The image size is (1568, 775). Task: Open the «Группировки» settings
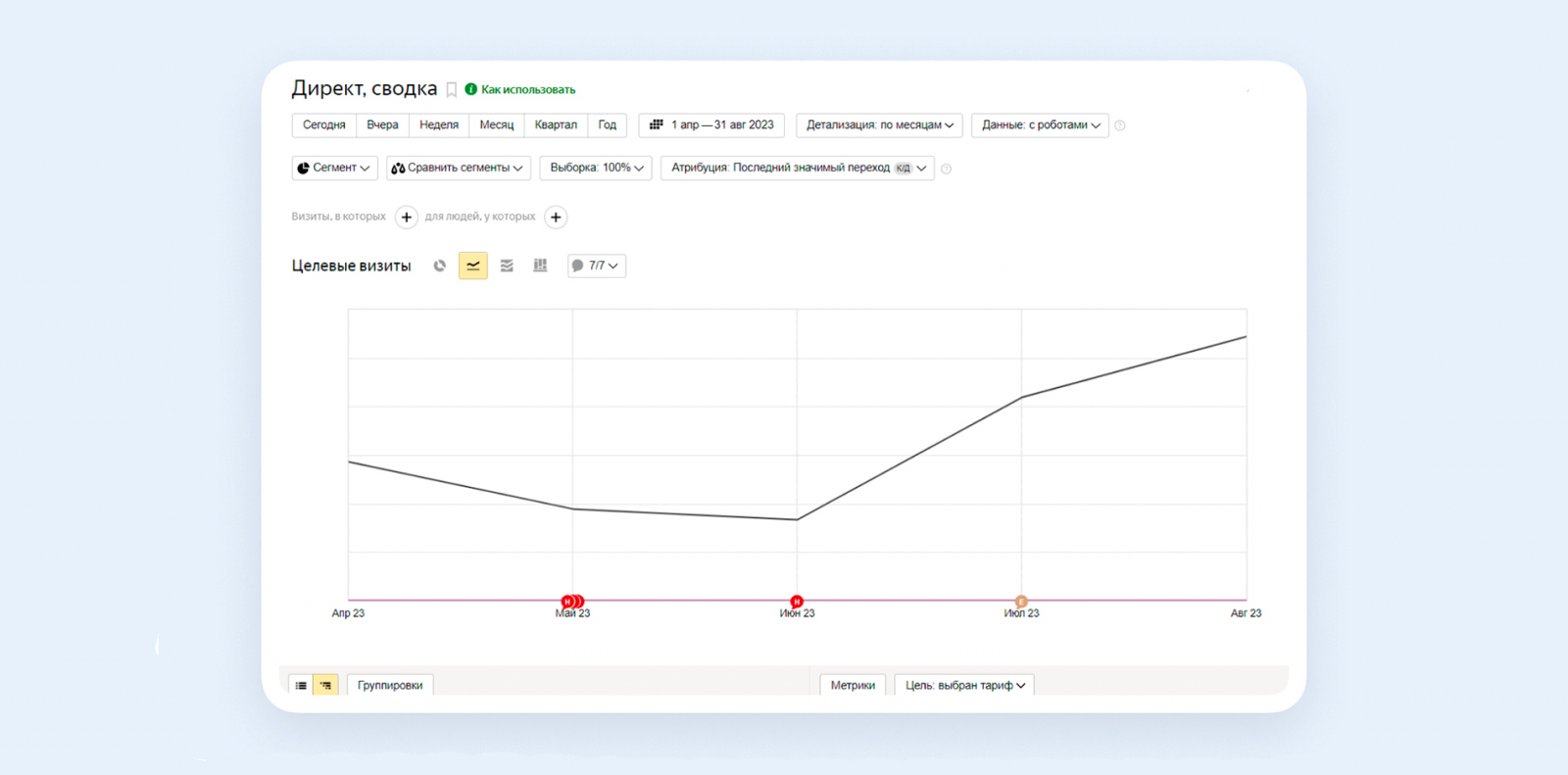tap(390, 685)
